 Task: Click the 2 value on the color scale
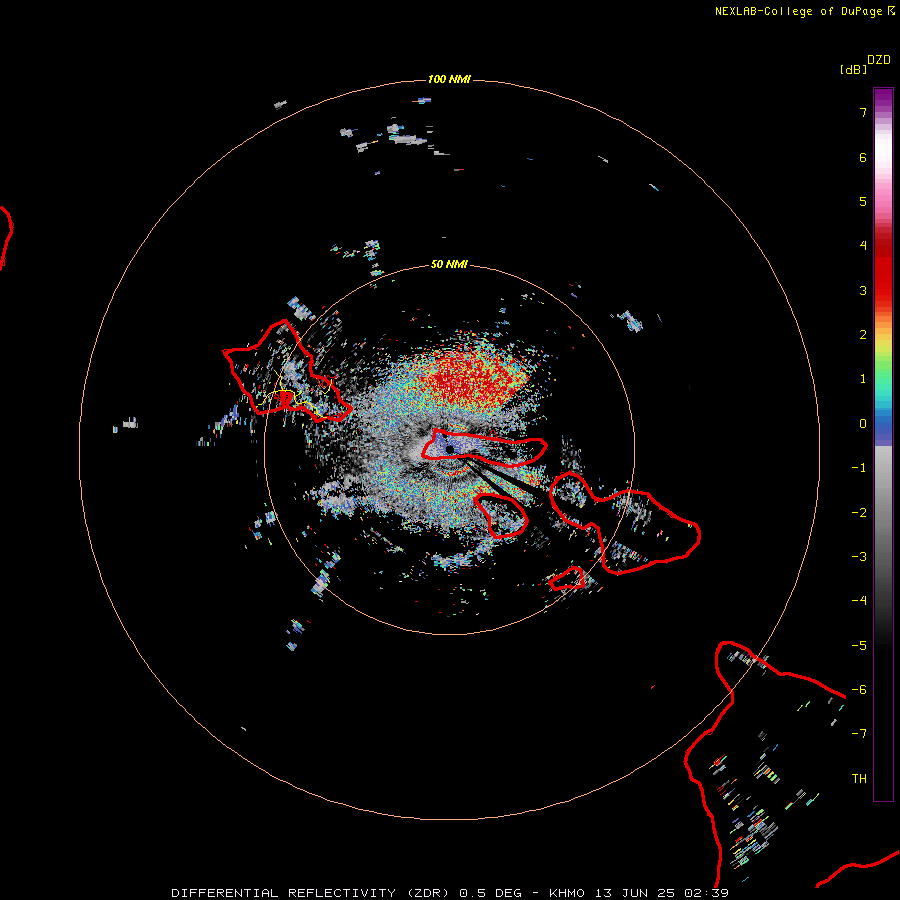coord(863,335)
